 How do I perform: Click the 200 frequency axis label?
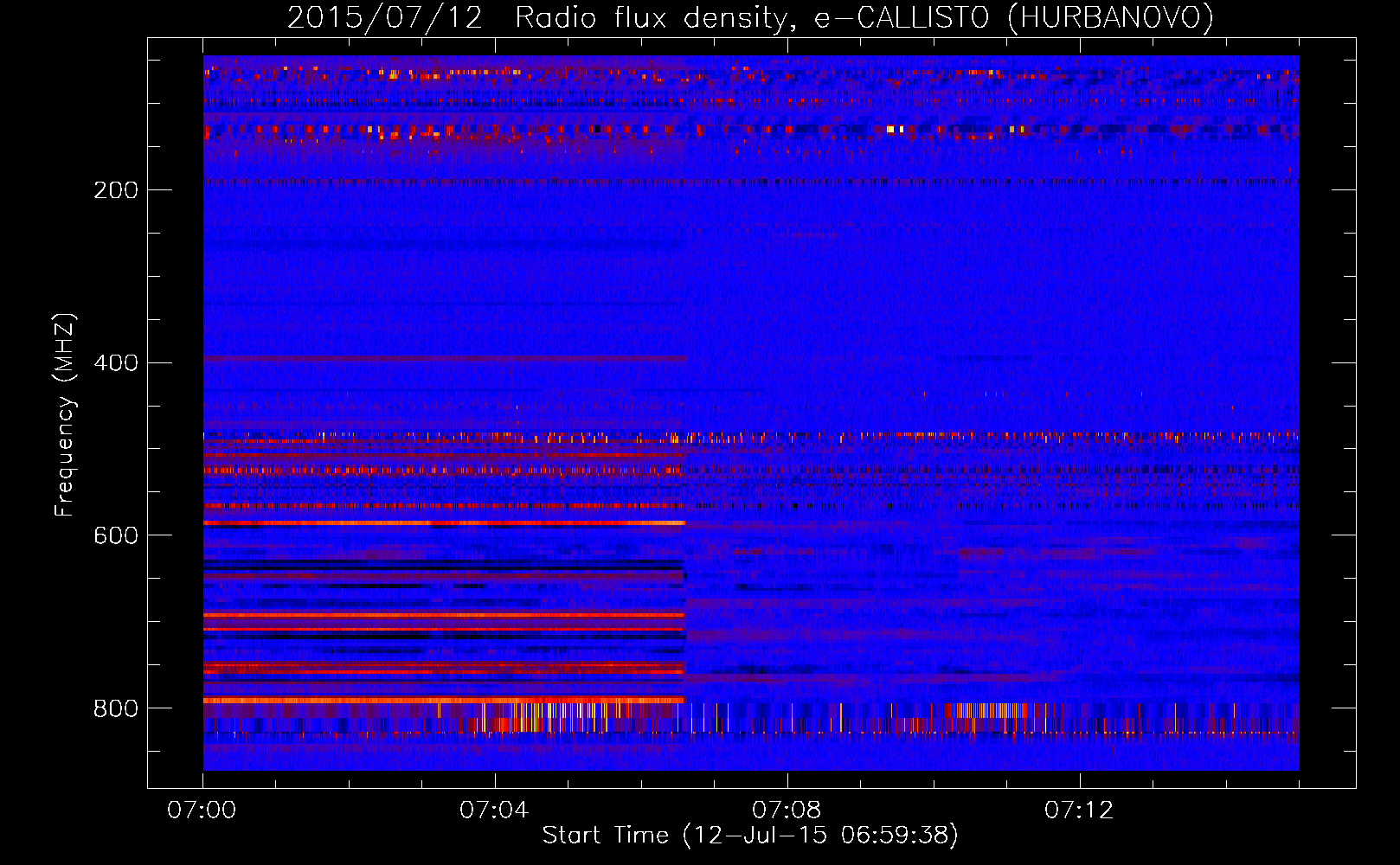116,190
